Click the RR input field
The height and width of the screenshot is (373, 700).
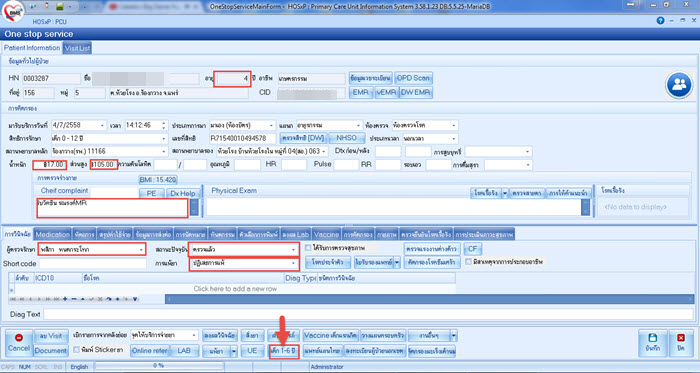388,165
